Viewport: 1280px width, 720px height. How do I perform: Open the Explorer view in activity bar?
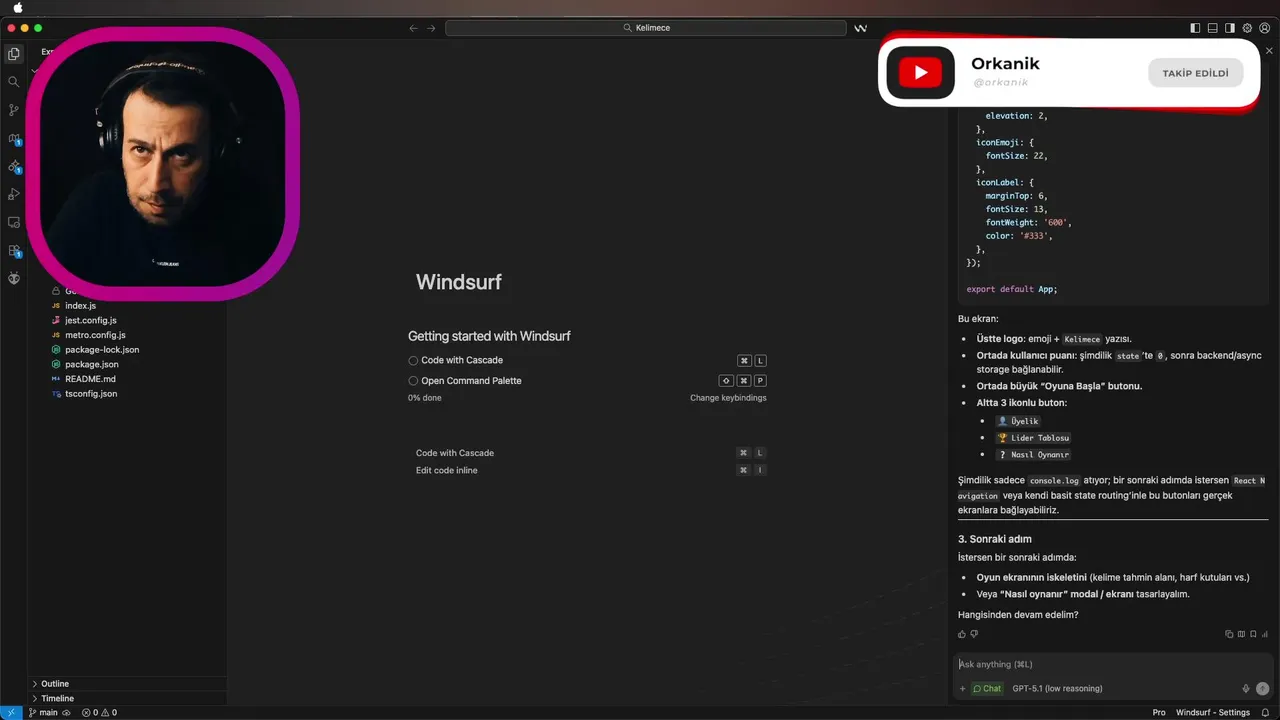[x=14, y=54]
